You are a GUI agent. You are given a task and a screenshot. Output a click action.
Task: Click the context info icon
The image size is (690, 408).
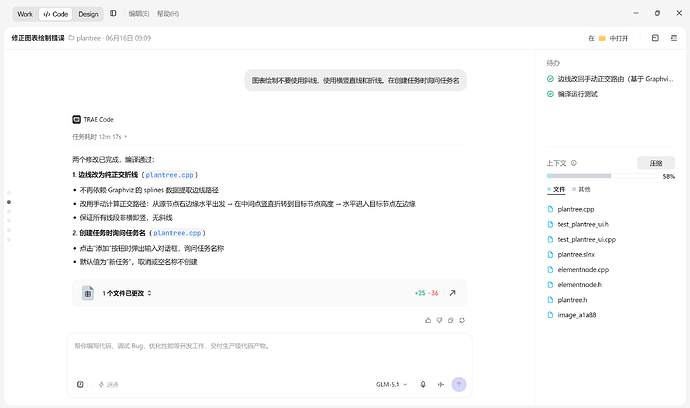coord(574,163)
